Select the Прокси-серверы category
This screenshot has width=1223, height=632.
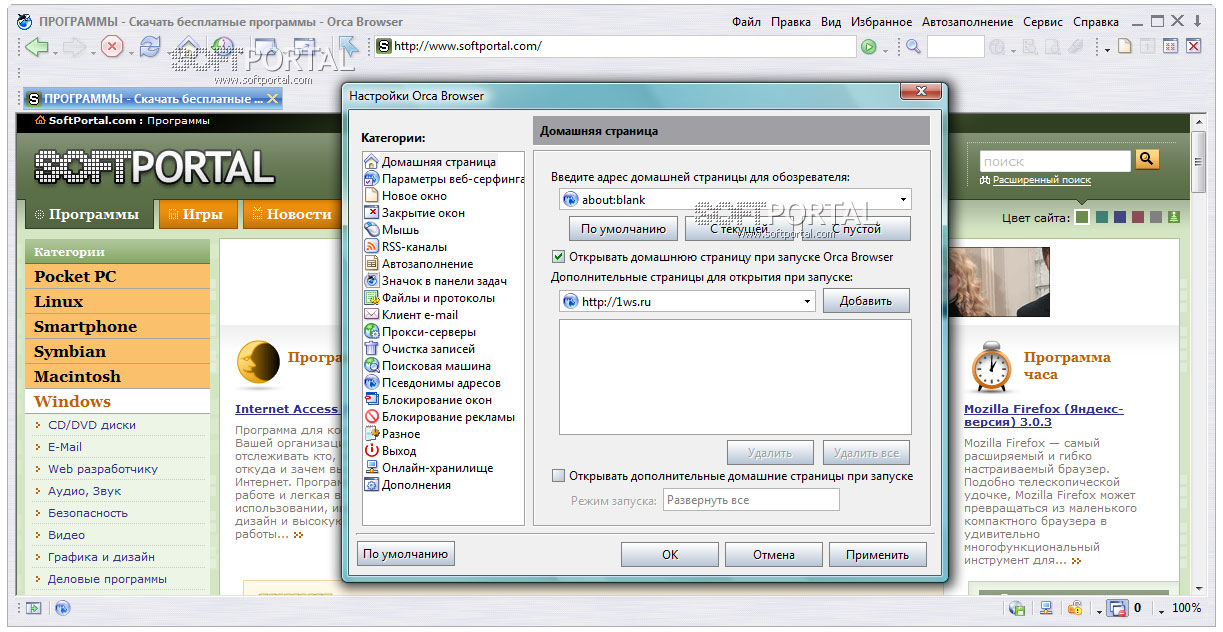[420, 332]
